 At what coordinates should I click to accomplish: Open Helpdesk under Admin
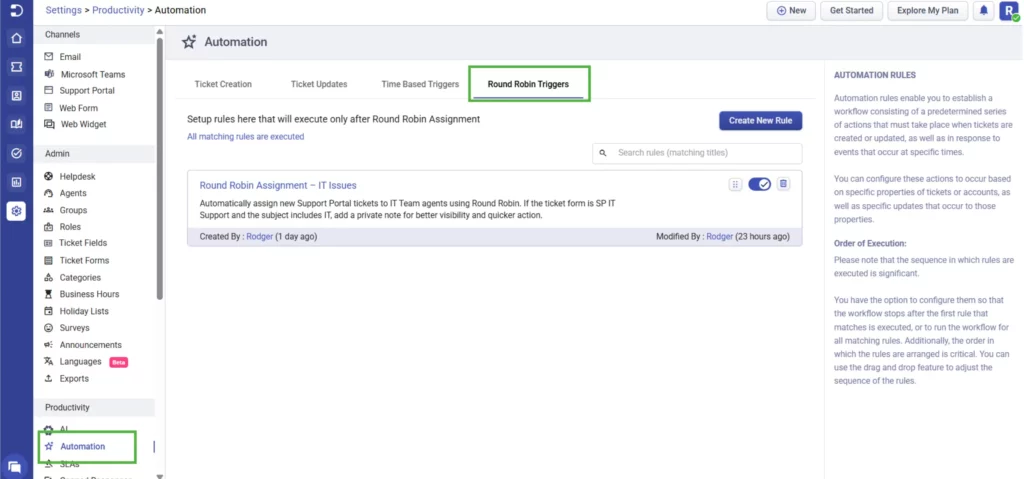[x=78, y=176]
